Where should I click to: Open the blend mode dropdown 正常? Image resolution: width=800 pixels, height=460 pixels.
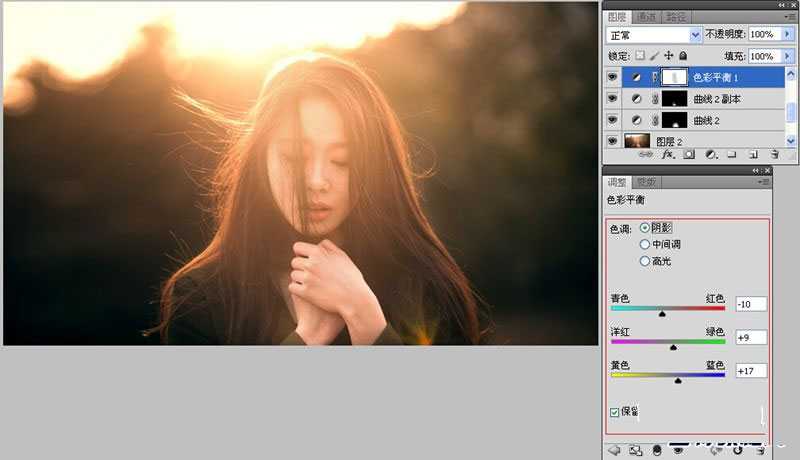pos(652,34)
